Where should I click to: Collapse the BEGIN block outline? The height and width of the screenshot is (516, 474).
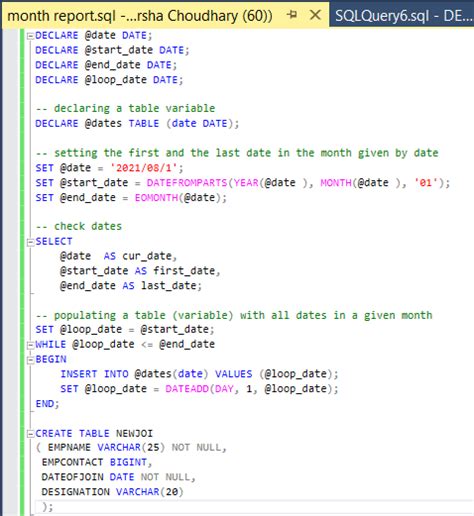[30, 360]
